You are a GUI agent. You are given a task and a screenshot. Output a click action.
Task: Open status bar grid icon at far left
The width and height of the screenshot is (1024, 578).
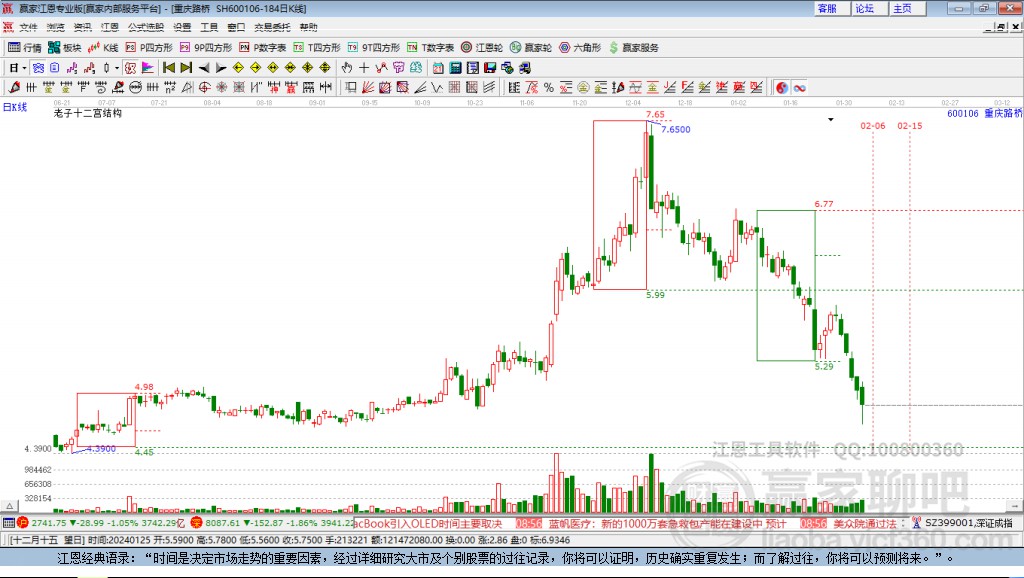[x=8, y=522]
